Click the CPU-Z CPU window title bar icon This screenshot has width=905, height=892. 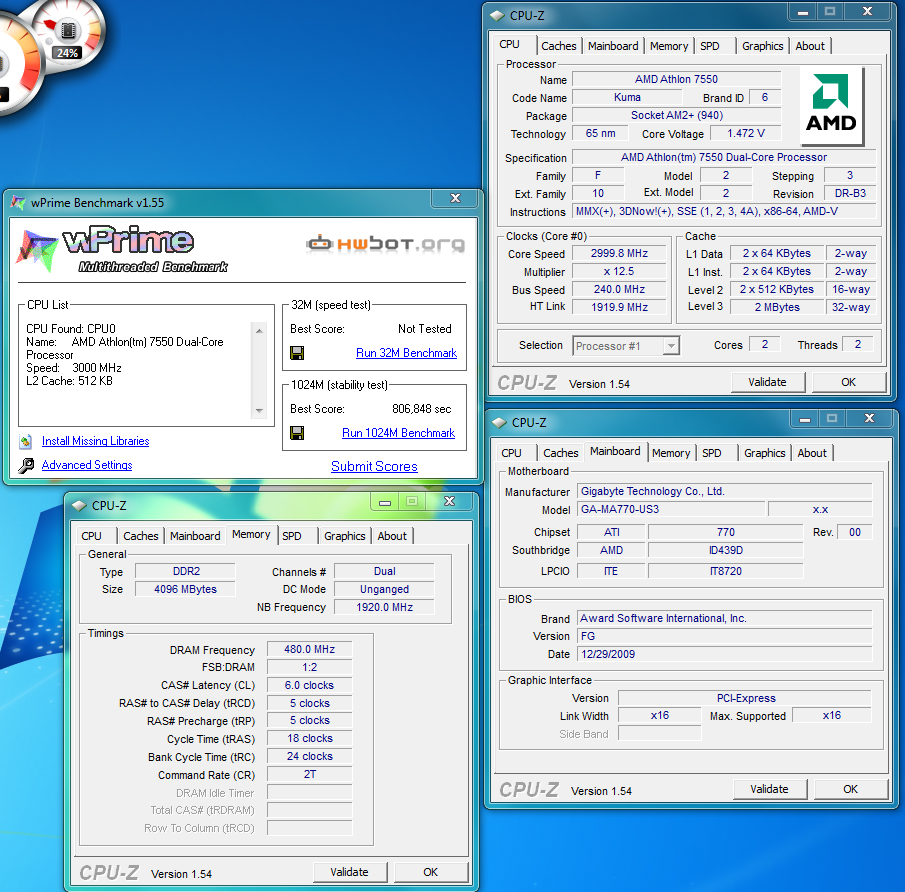click(497, 16)
